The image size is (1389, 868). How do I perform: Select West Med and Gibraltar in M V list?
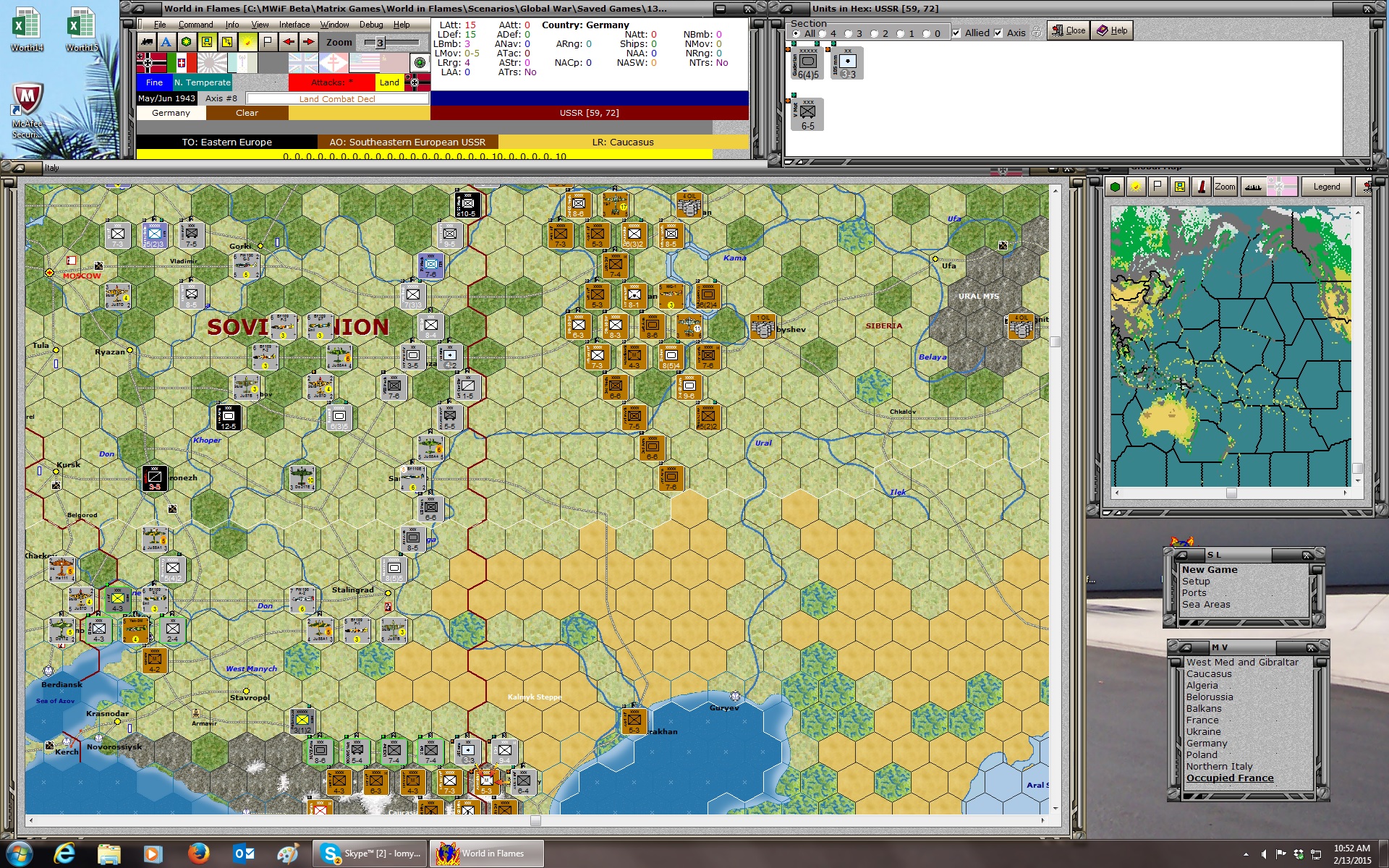click(x=1242, y=662)
